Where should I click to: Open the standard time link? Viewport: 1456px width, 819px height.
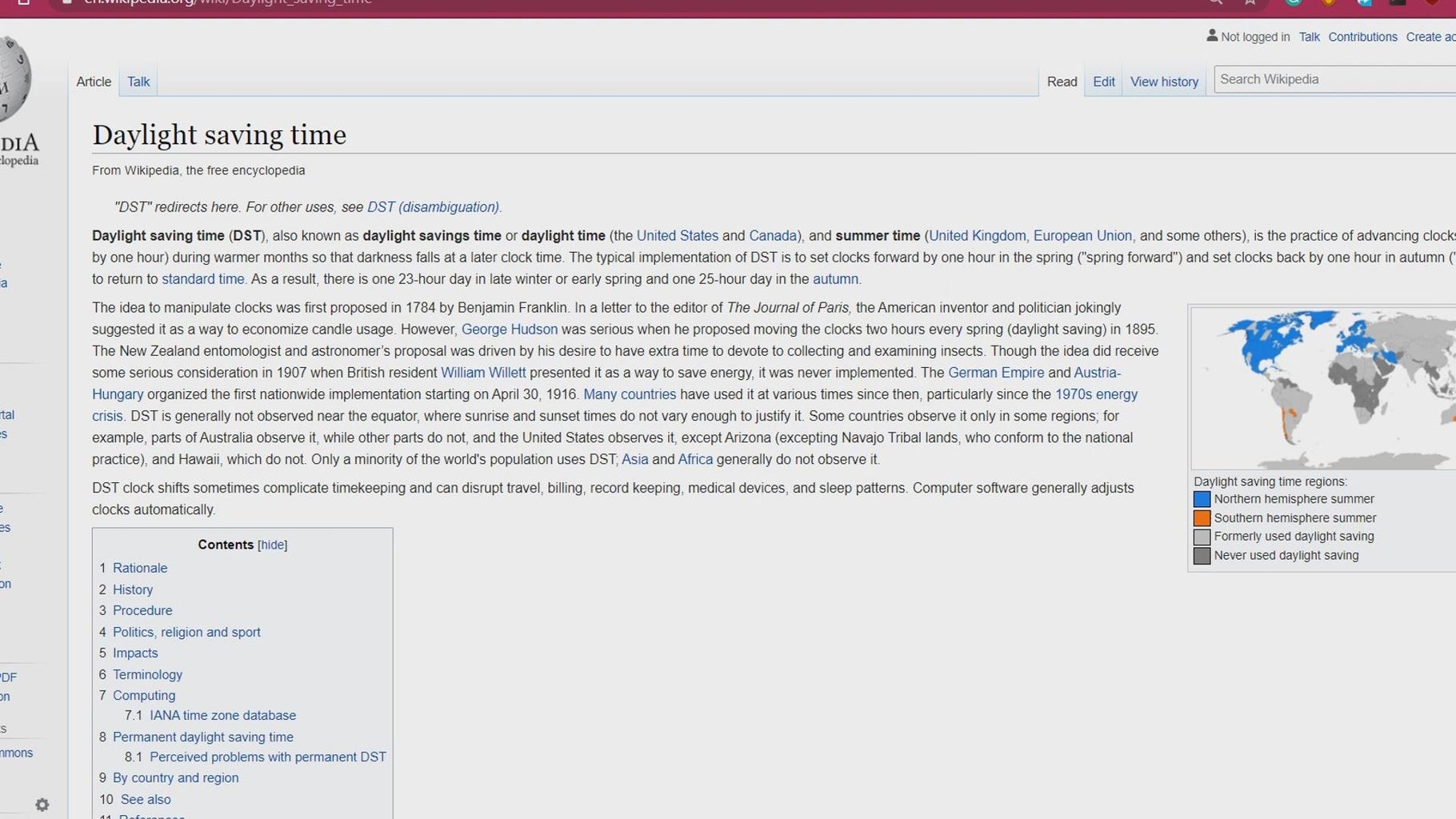click(x=202, y=279)
